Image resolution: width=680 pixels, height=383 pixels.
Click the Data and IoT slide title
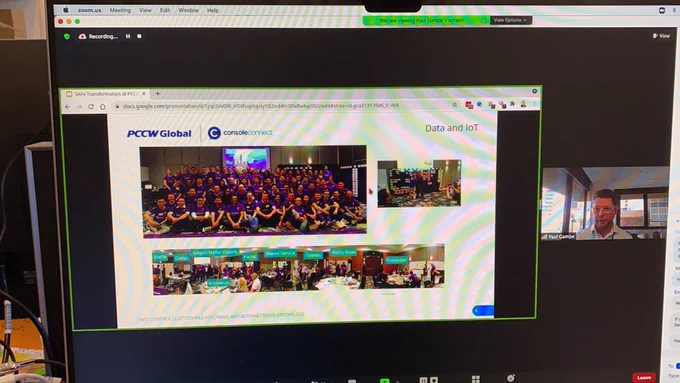452,128
